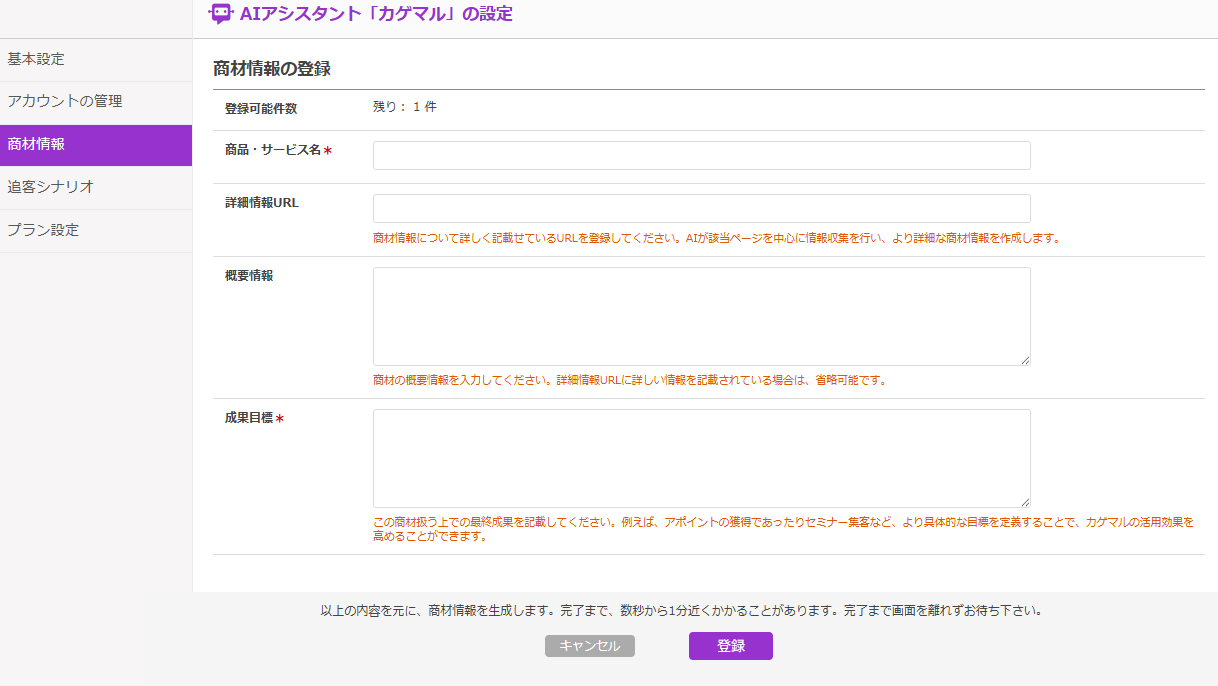Click the 成果目標 textarea resize grip
This screenshot has width=1218, height=686.
click(1025, 502)
